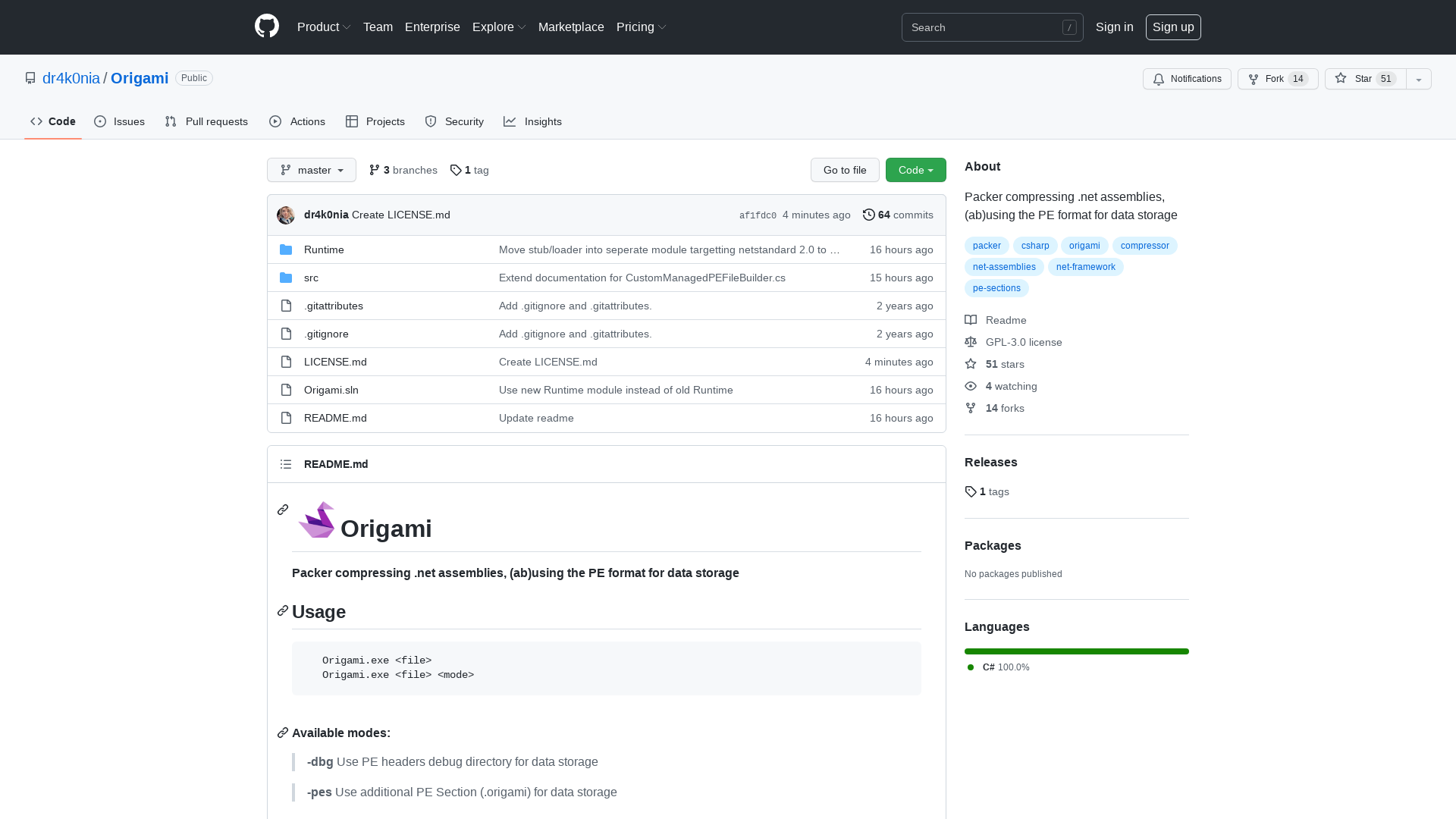Viewport: 1456px width, 819px height.
Task: Open the Security tab
Action: 454,121
